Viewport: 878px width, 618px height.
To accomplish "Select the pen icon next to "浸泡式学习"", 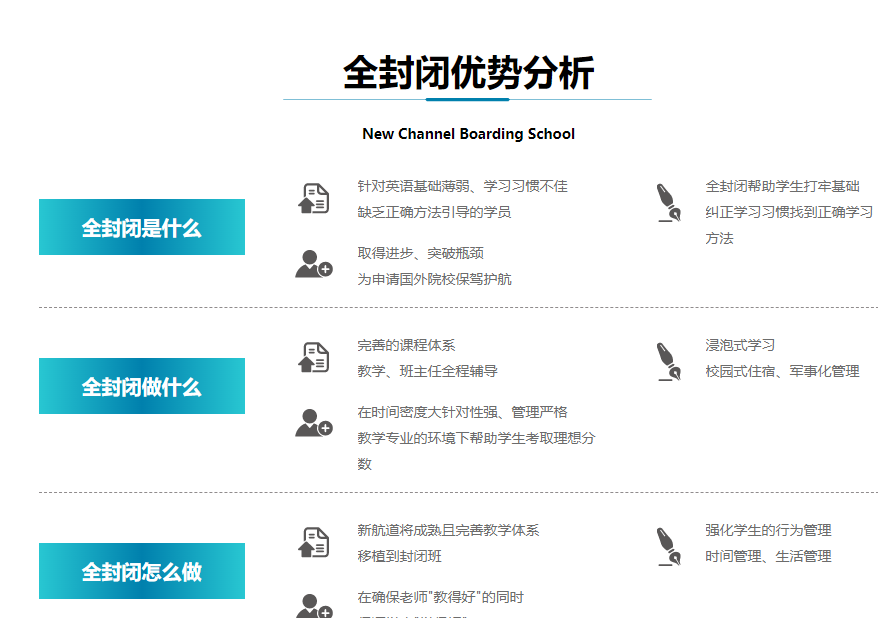I will [667, 361].
